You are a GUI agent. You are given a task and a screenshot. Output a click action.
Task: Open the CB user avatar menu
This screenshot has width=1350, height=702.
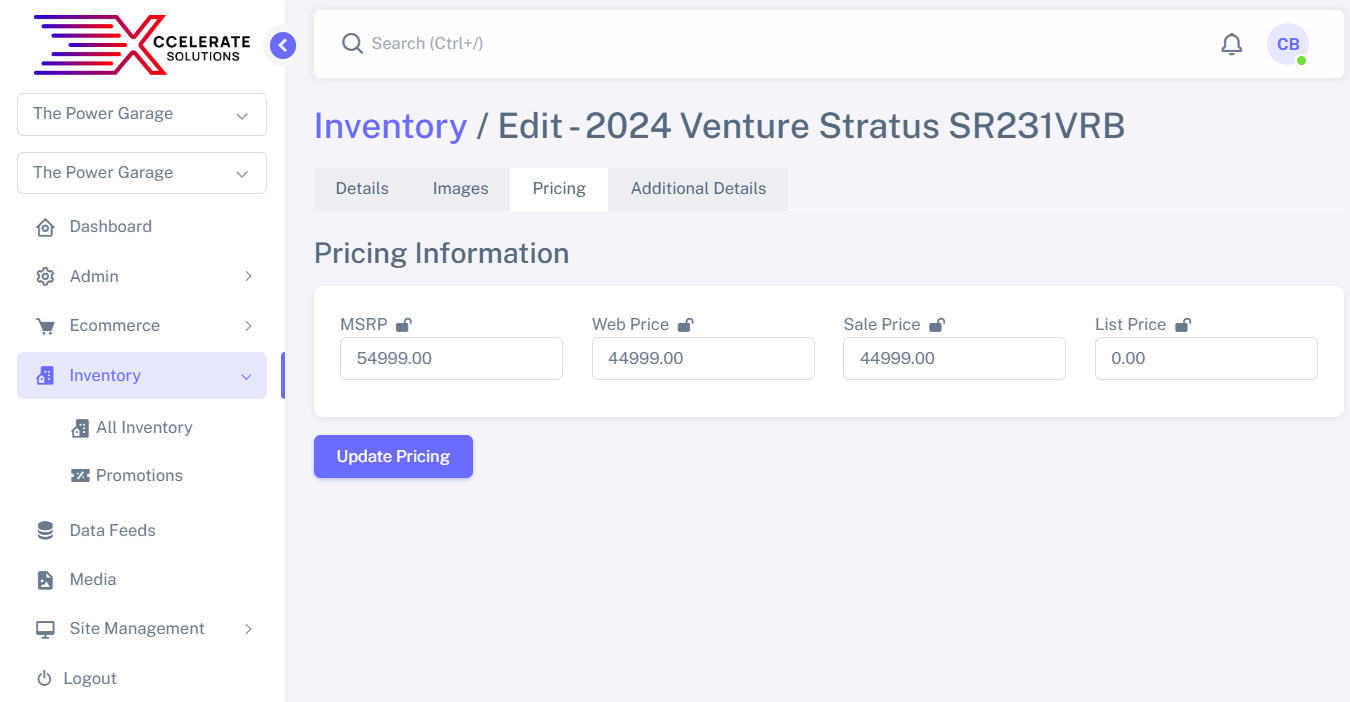tap(1287, 44)
